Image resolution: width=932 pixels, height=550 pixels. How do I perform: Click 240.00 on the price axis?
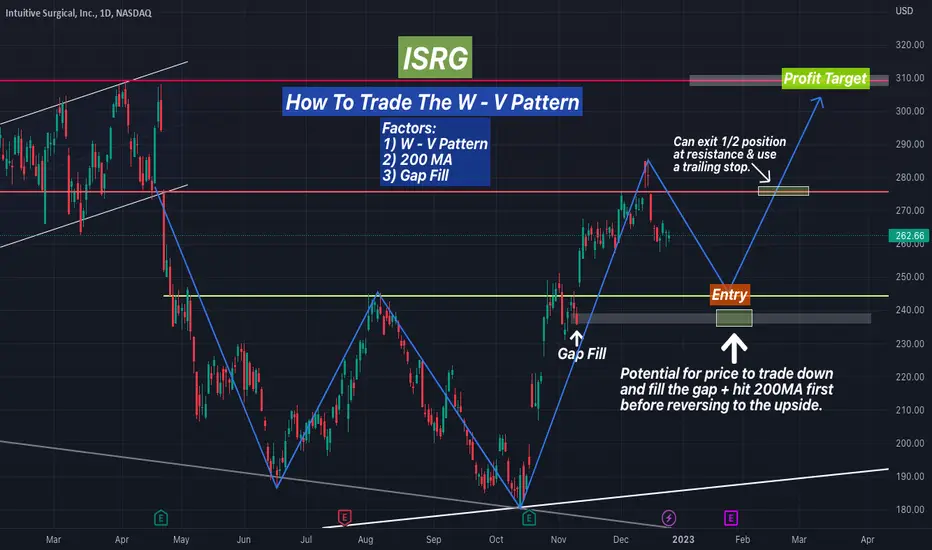point(909,310)
